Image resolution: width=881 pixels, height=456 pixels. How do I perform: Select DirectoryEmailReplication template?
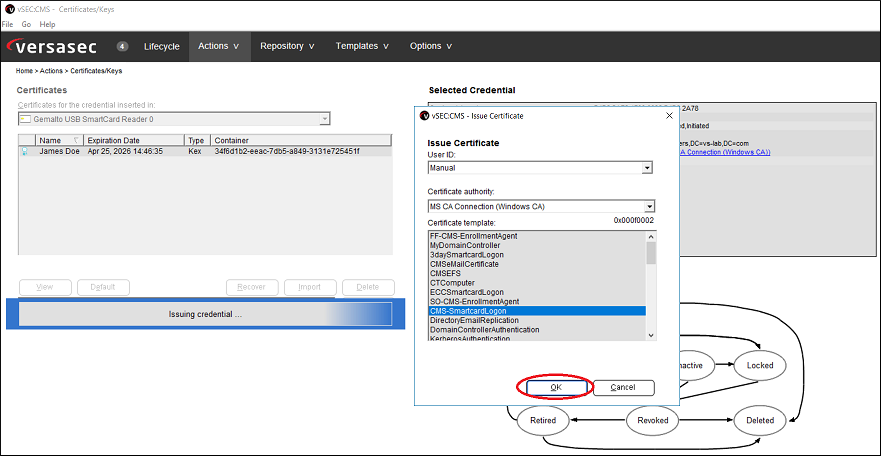tap(537, 320)
